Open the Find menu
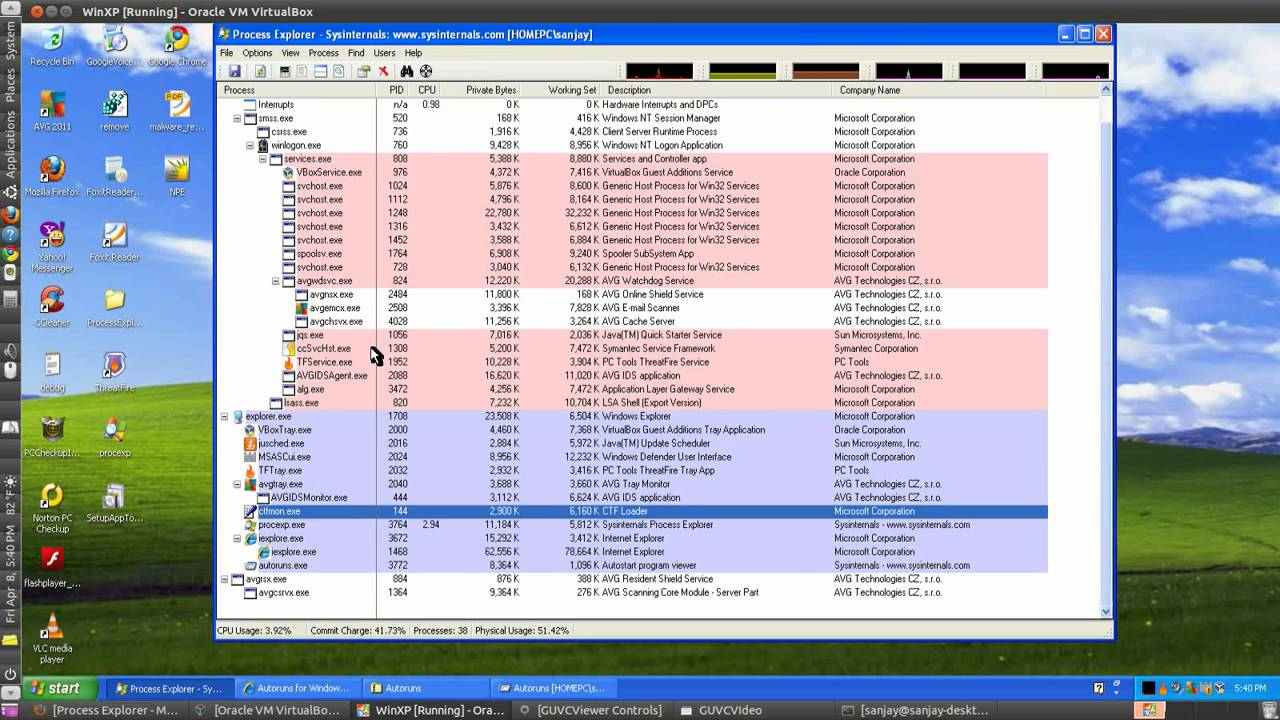Screen dimensions: 1280x720 coord(356,53)
